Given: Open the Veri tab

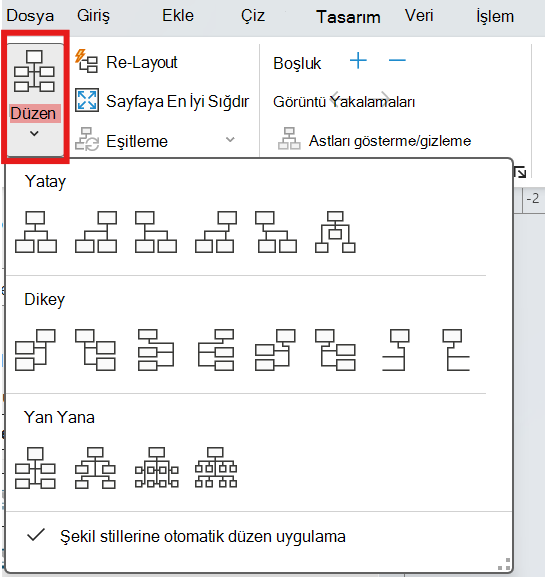Looking at the screenshot, I should coord(419,16).
